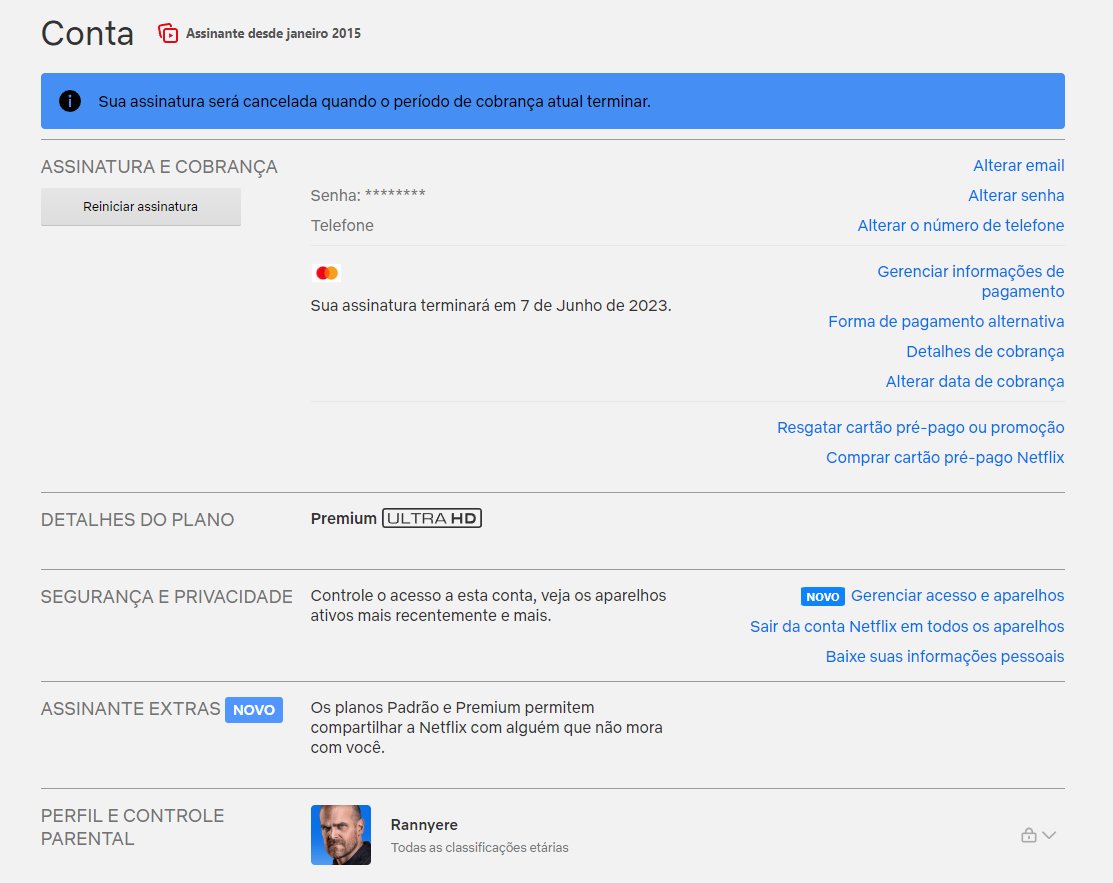Screen dimensions: 1113x883
Task: Click the 'DETALHES DO PLANO' section heading
Action: tap(137, 520)
